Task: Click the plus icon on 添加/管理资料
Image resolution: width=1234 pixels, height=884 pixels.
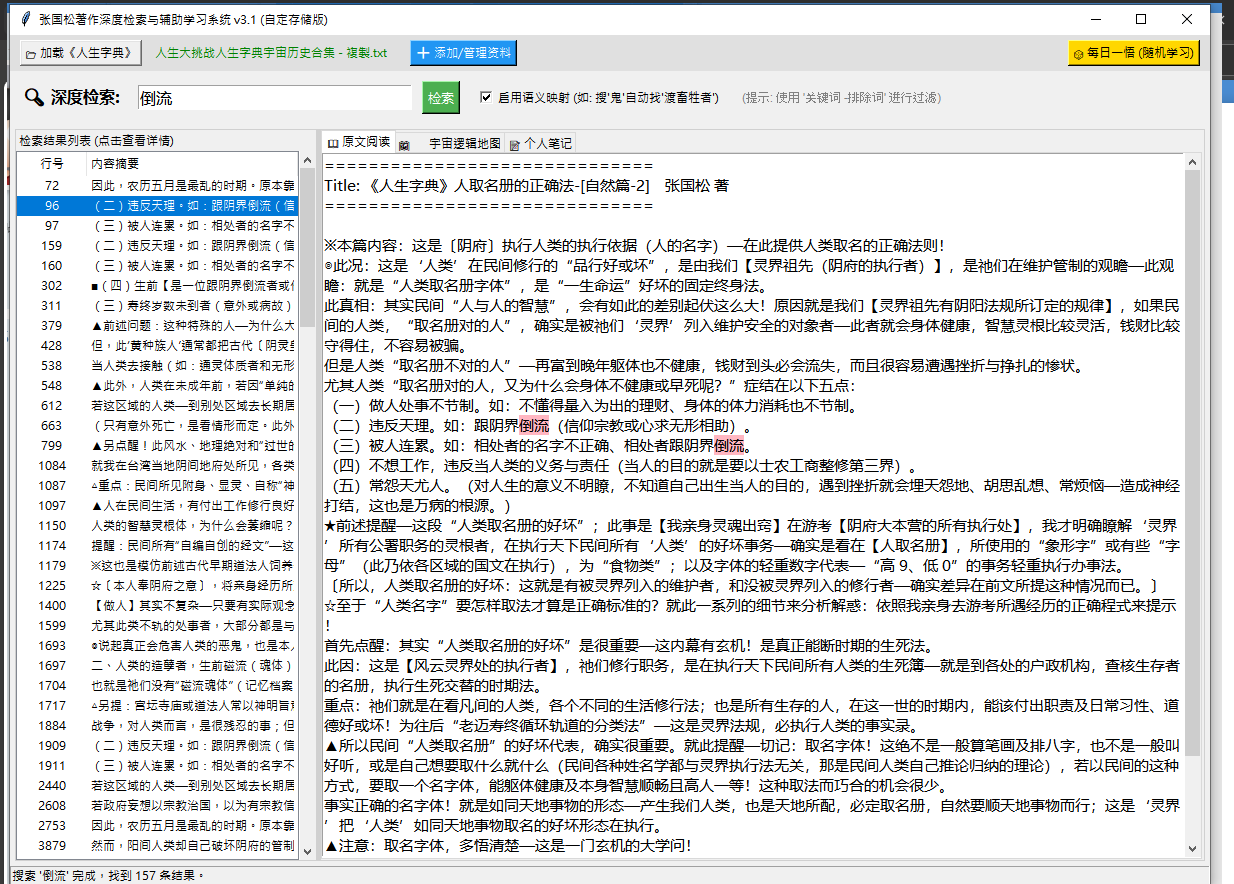Action: point(422,53)
